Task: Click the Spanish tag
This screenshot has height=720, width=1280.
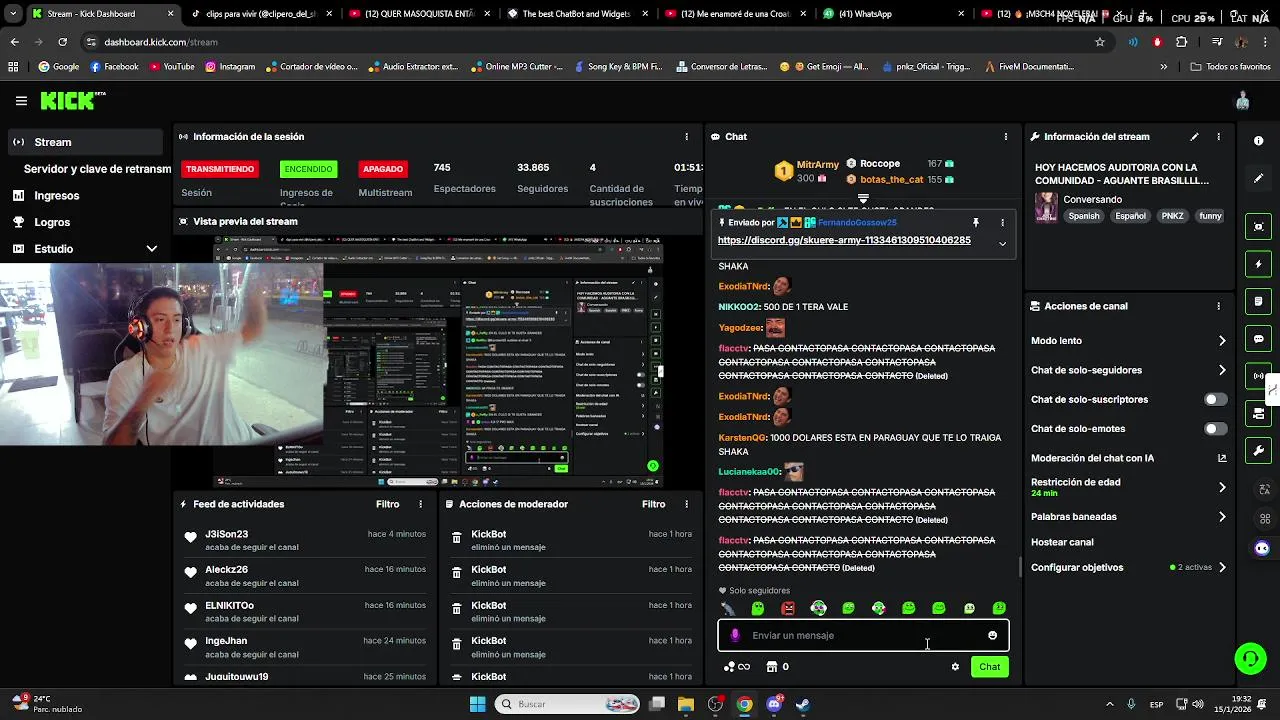Action: [x=1083, y=216]
